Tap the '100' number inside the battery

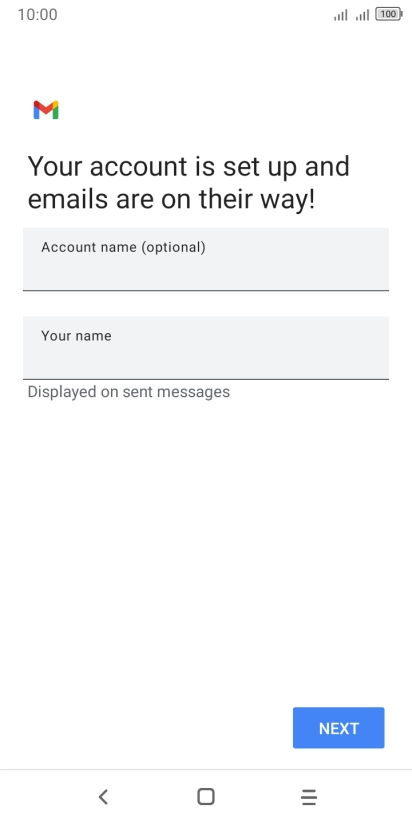pos(388,15)
